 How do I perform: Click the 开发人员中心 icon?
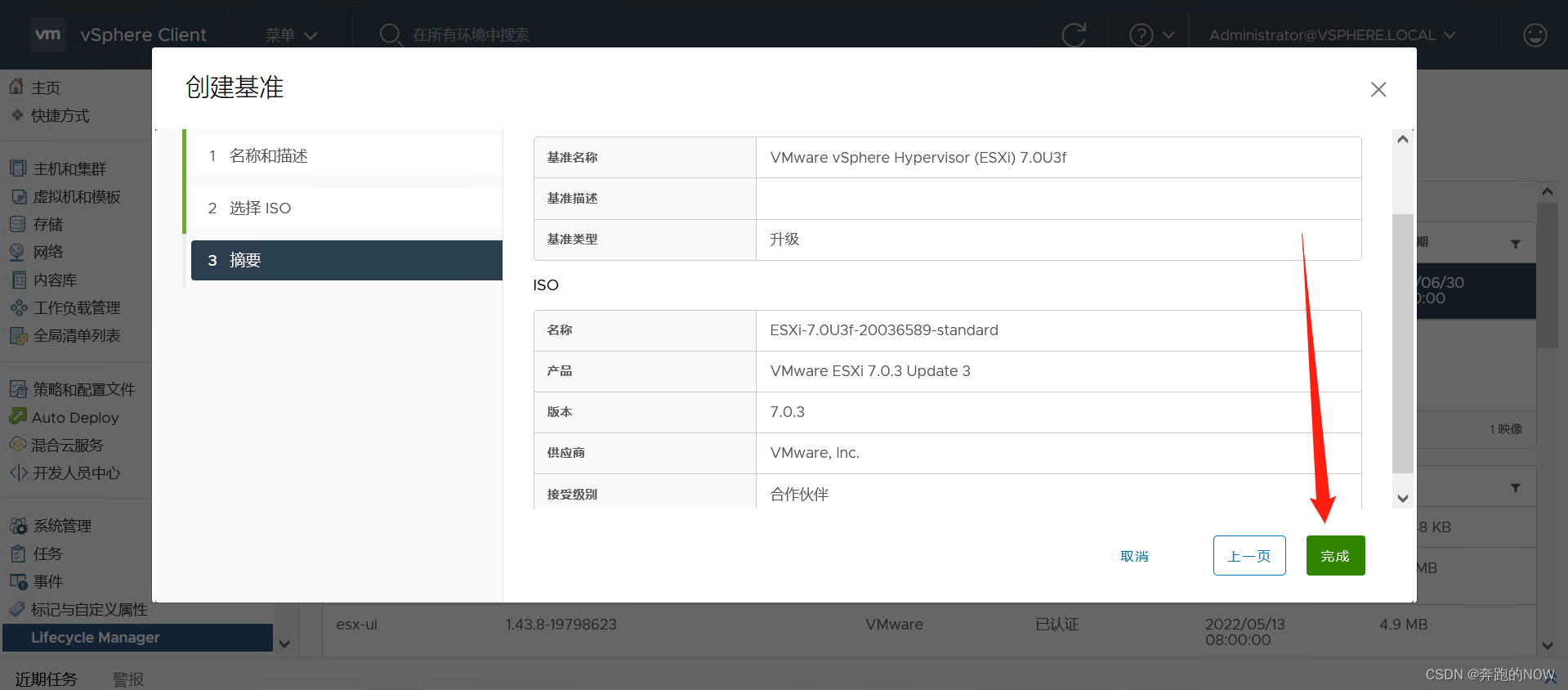click(18, 473)
